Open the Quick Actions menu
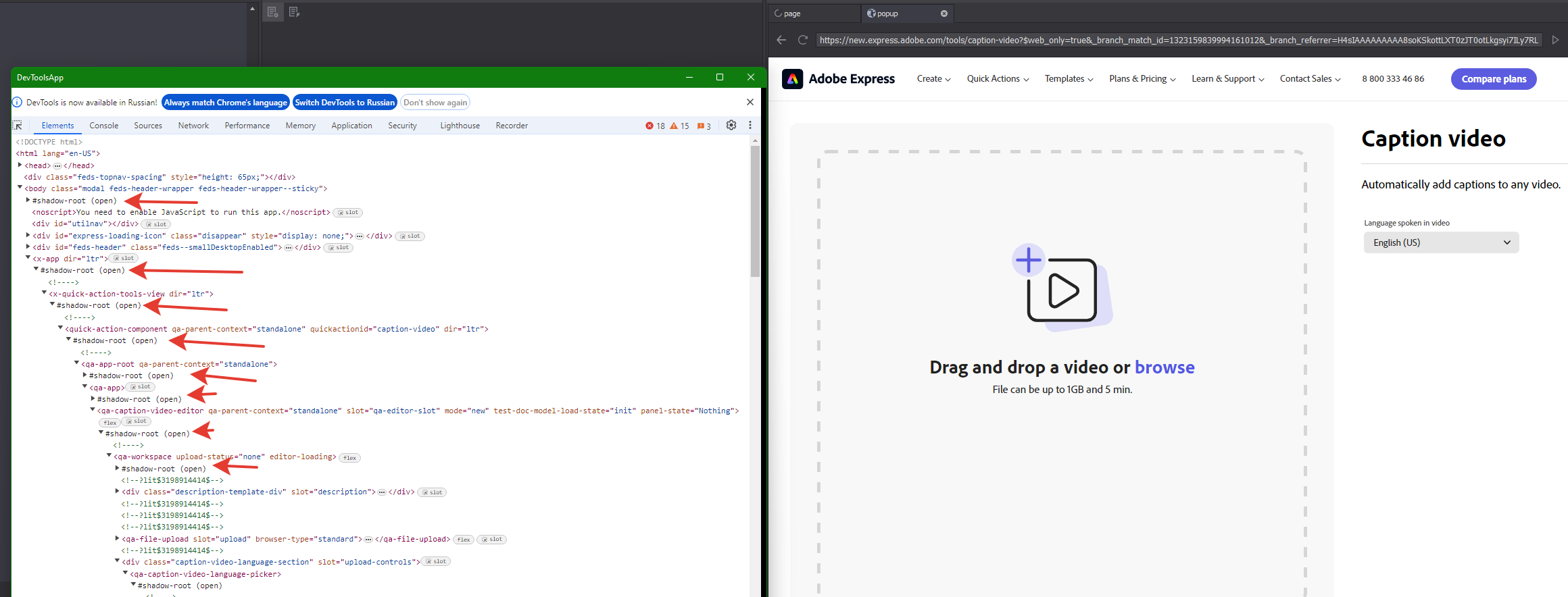The width and height of the screenshot is (1568, 597). (x=998, y=79)
